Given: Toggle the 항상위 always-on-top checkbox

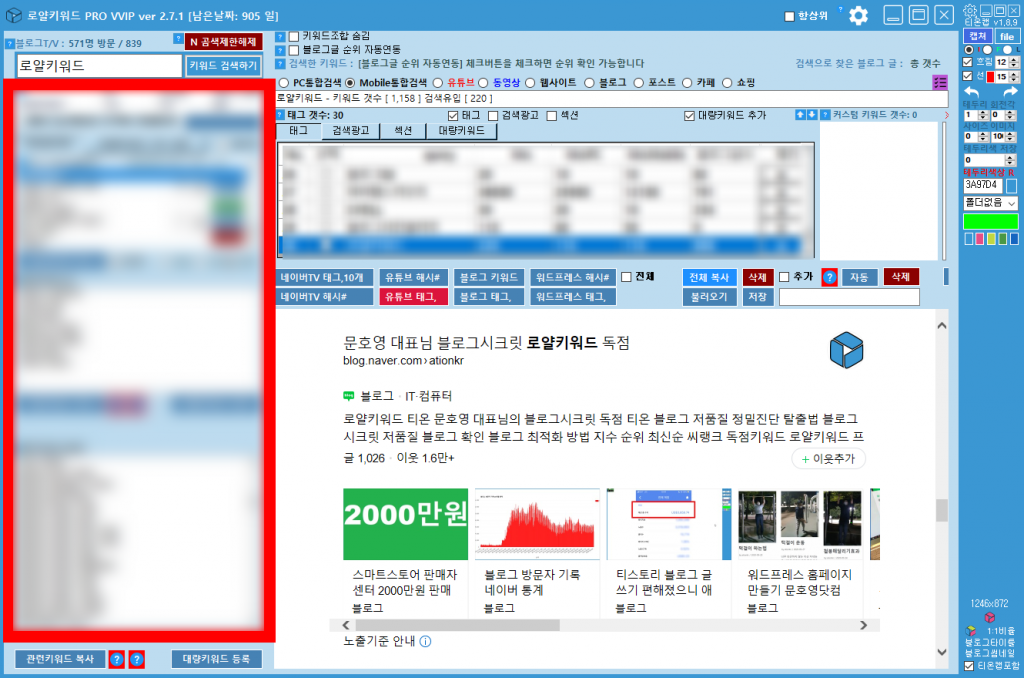Looking at the screenshot, I should [790, 16].
